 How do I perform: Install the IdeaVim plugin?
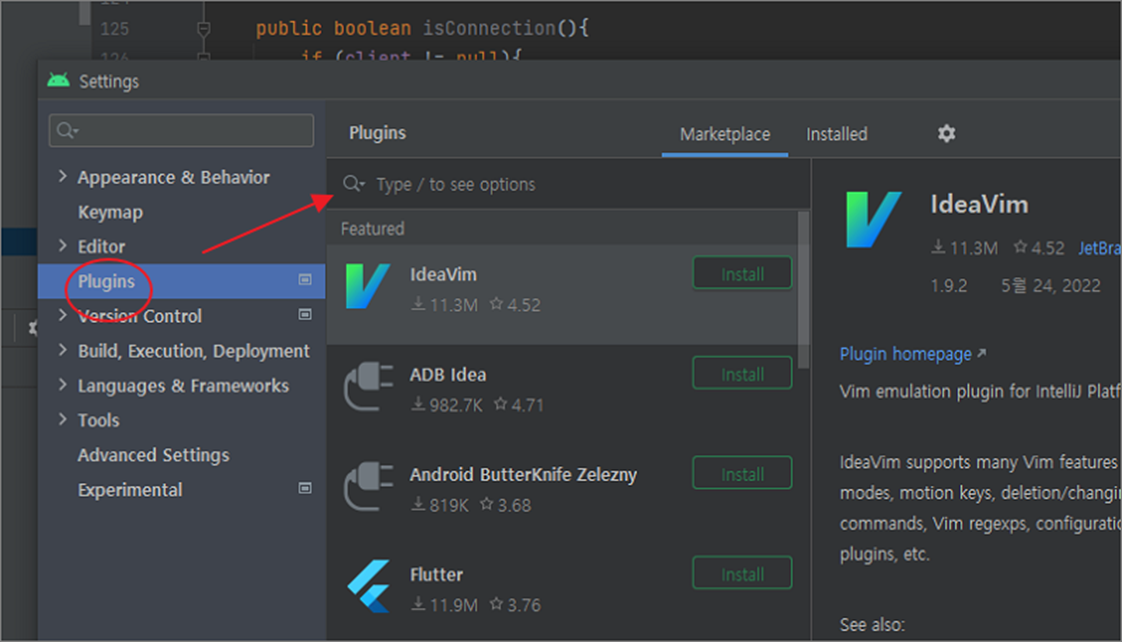pyautogui.click(x=742, y=273)
